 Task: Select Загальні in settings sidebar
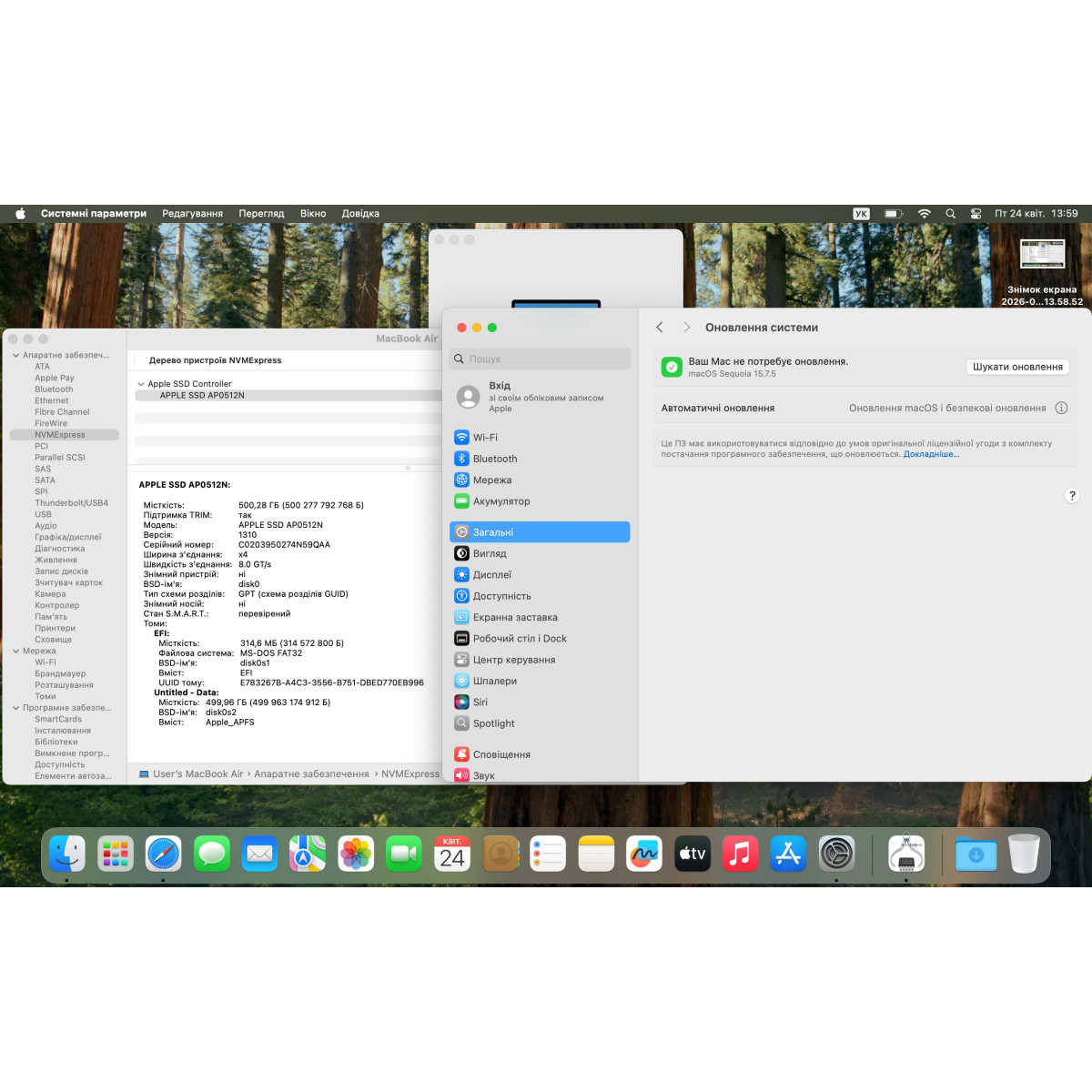click(x=540, y=532)
